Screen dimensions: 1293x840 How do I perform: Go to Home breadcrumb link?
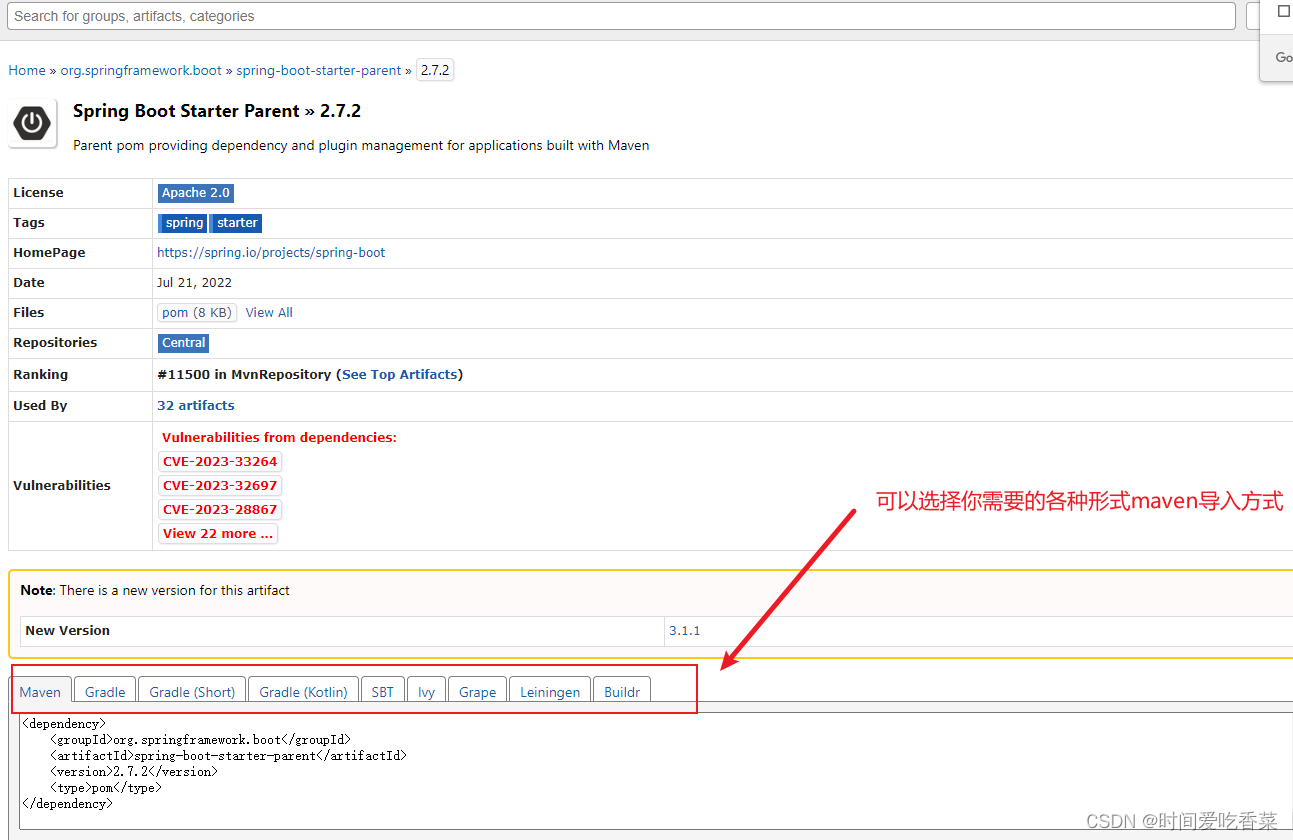[x=27, y=70]
